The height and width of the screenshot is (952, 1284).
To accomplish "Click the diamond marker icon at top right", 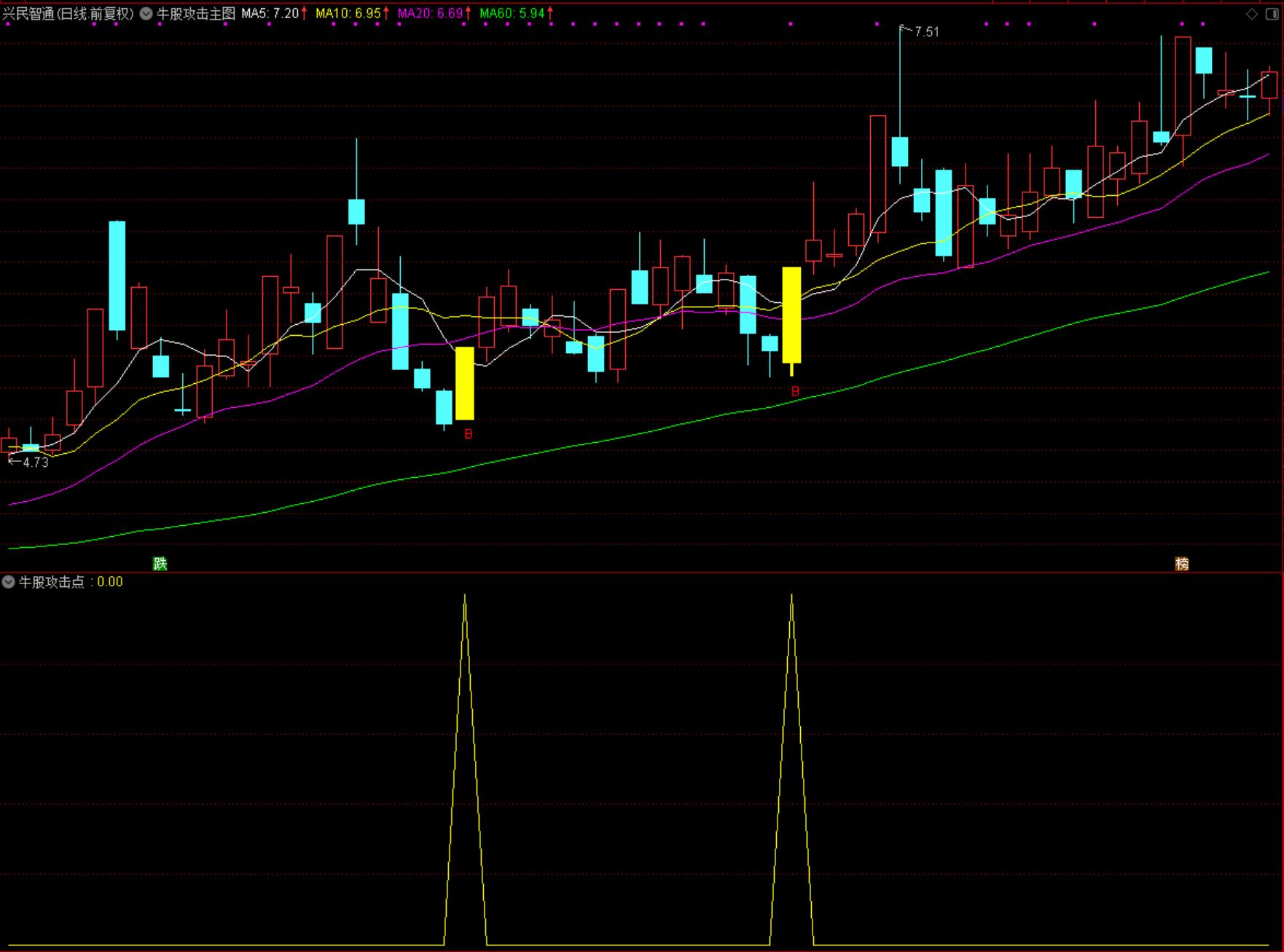I will pos(1252,14).
